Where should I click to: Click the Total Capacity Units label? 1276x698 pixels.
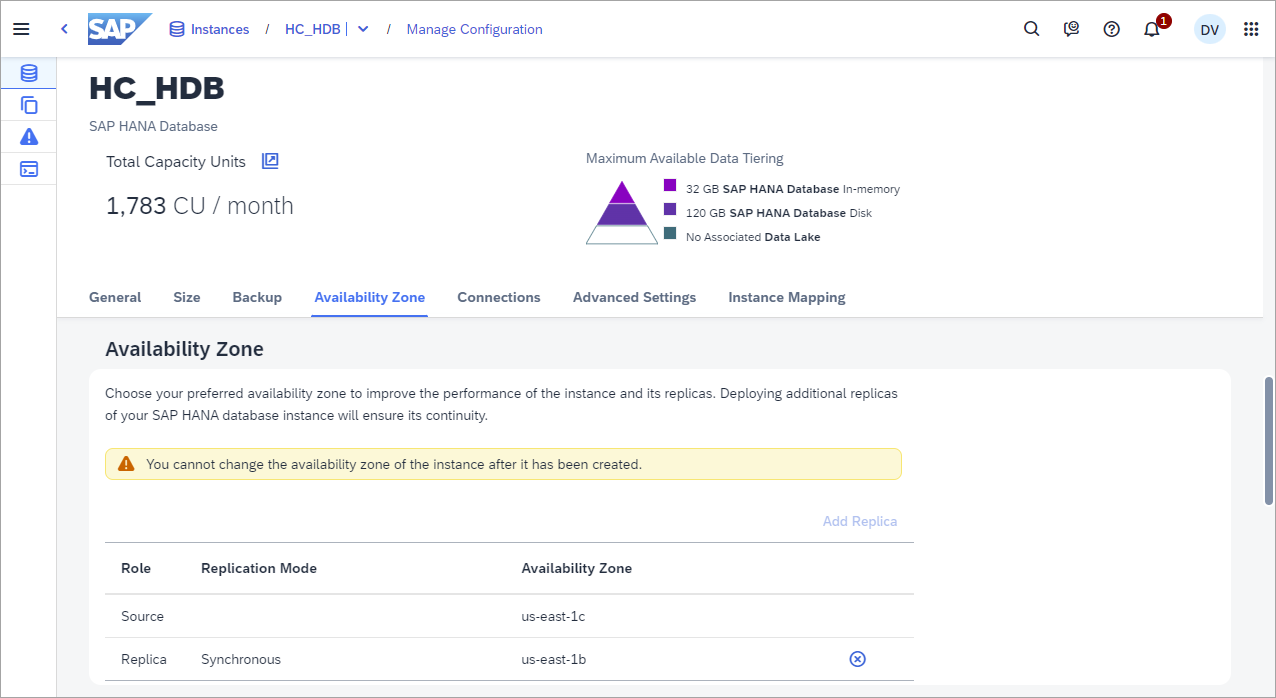coord(176,161)
